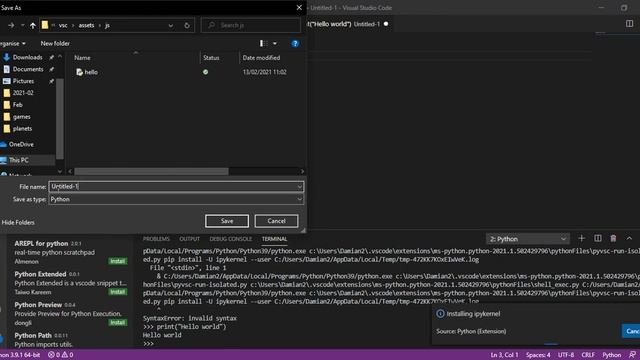Close the Save As dialog
This screenshot has width=640, height=360.
pyautogui.click(x=299, y=8)
